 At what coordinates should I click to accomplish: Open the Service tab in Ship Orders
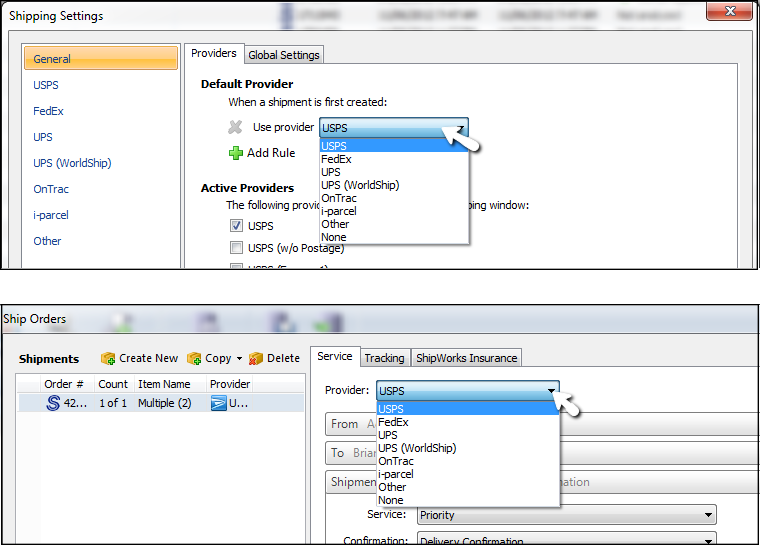tap(334, 356)
